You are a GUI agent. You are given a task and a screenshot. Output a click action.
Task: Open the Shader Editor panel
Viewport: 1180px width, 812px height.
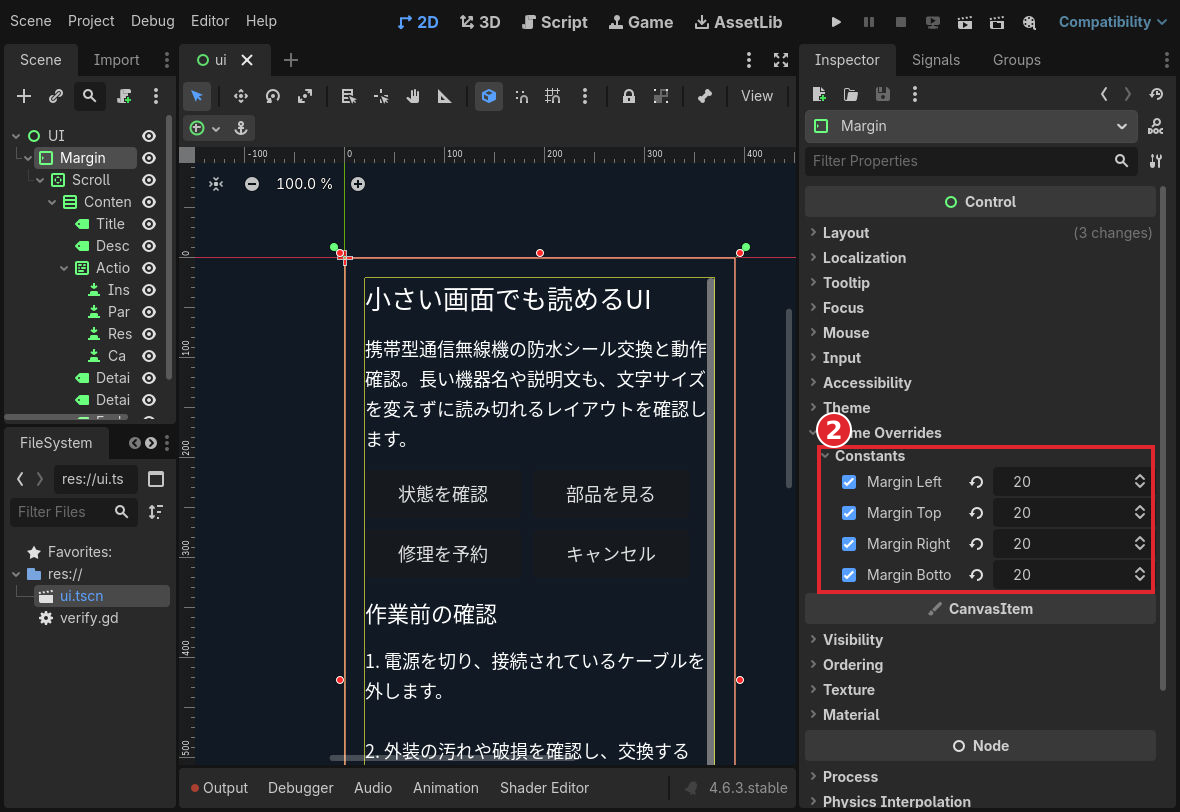(544, 788)
